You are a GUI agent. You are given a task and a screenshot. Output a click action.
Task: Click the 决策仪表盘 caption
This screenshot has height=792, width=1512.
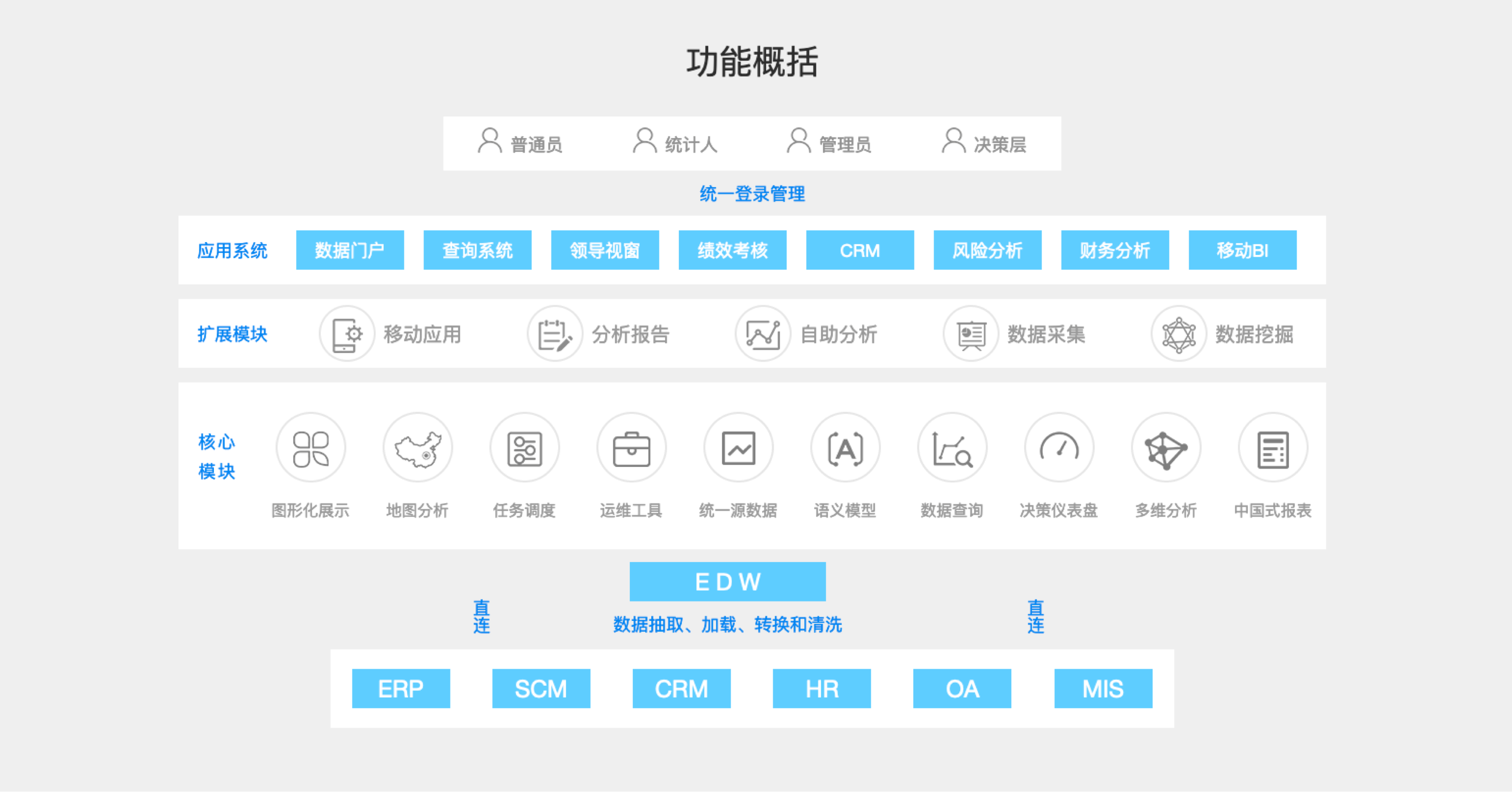(x=1059, y=510)
